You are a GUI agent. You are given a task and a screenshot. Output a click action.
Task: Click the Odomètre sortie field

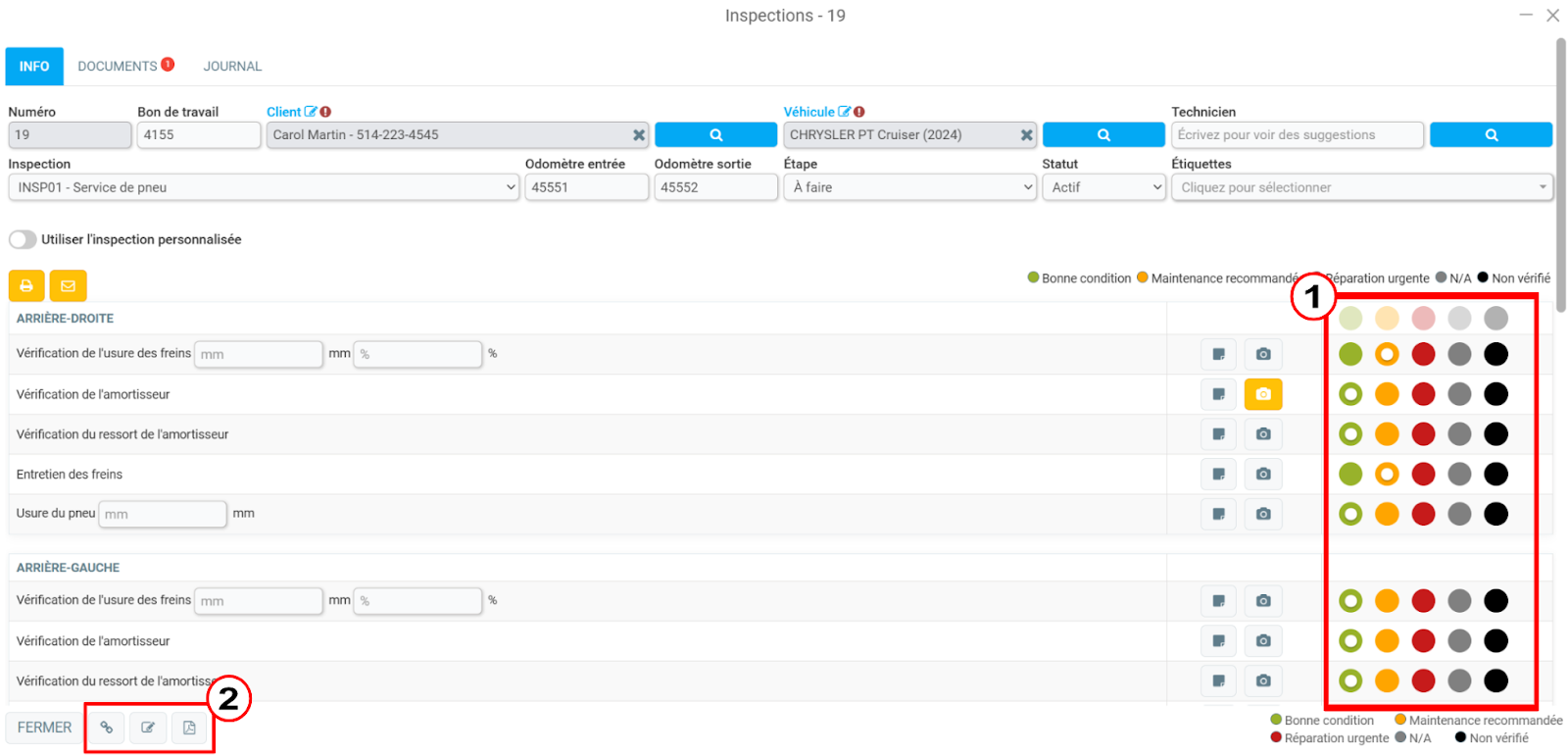(x=716, y=187)
